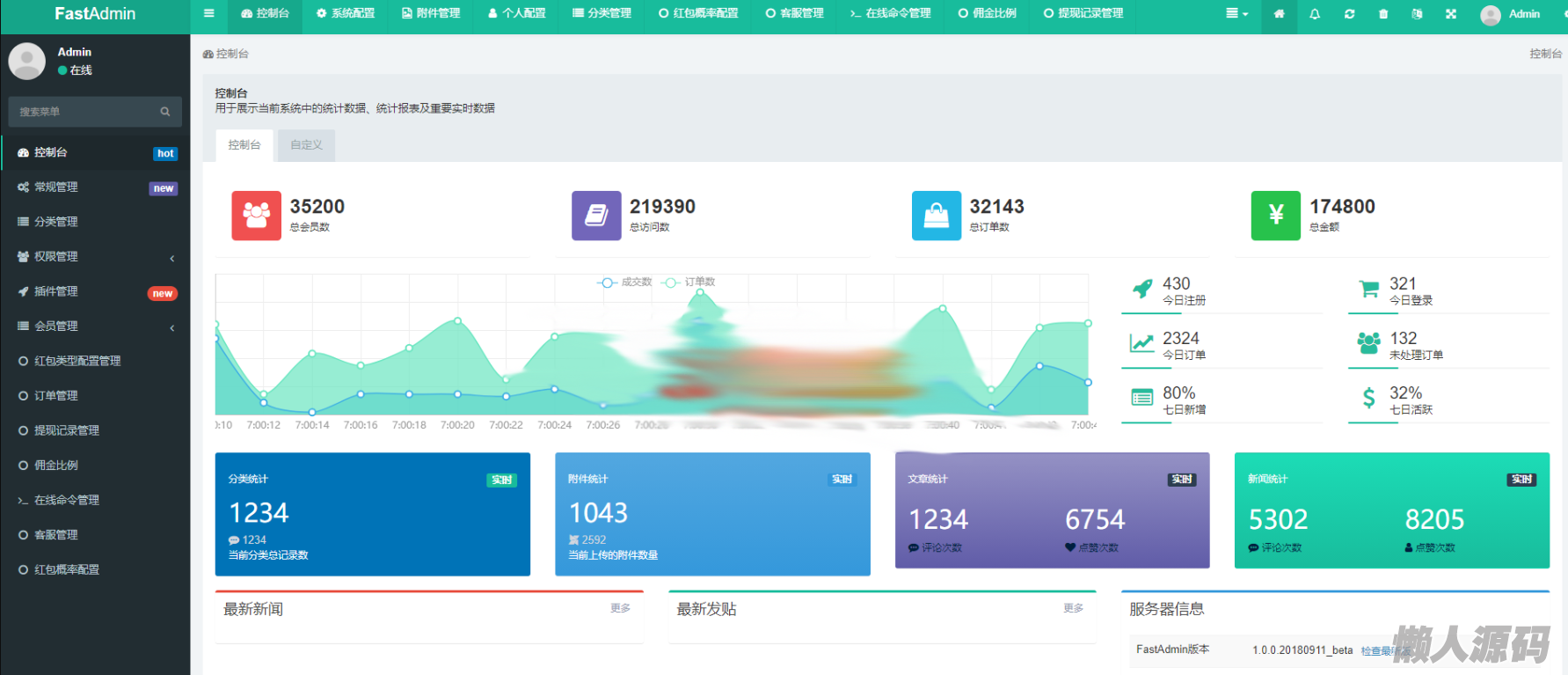1568x675 pixels.
Task: Open the language translation icon
Action: coord(1417,14)
